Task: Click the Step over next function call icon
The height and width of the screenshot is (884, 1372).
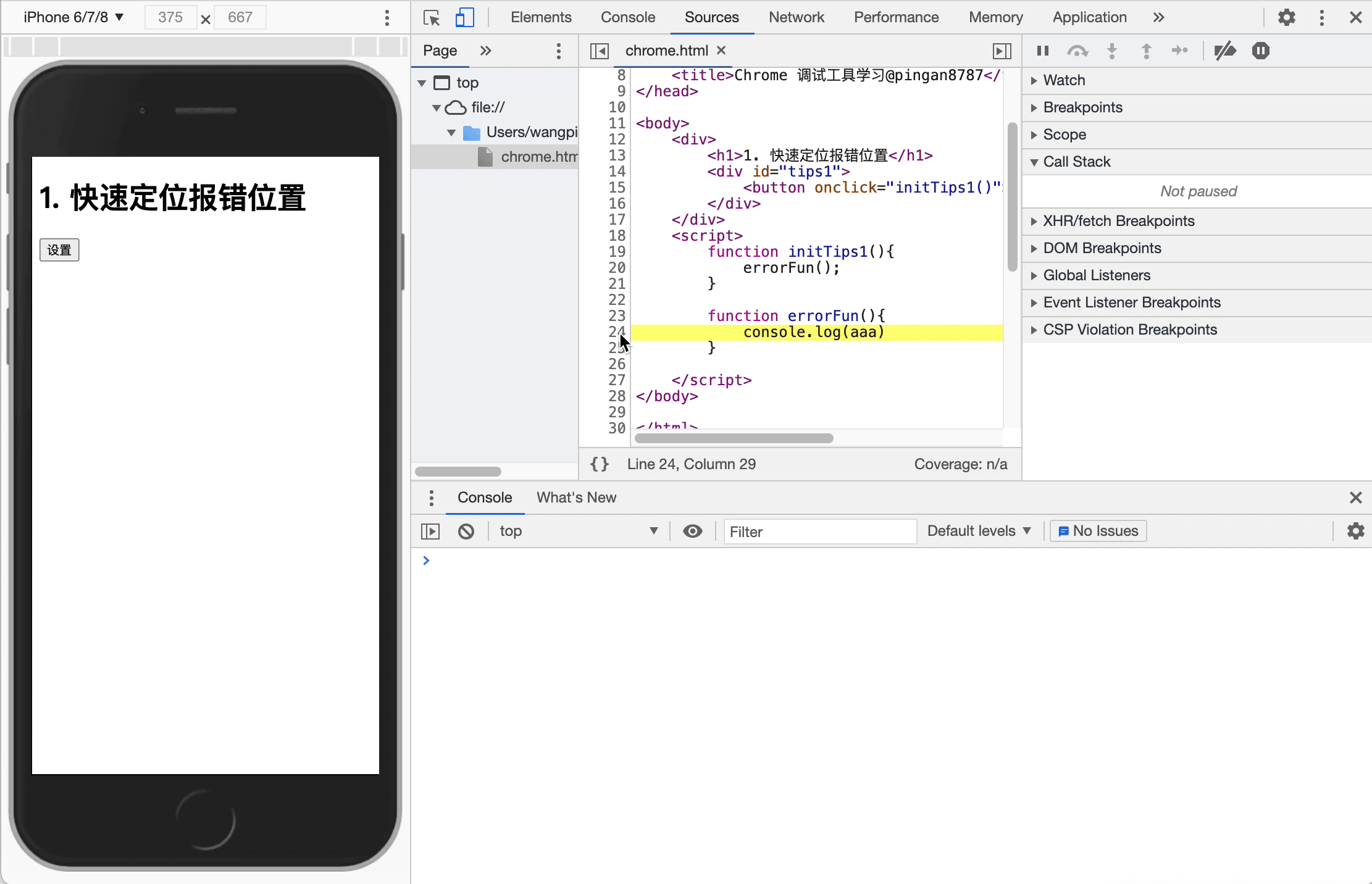Action: (1078, 50)
